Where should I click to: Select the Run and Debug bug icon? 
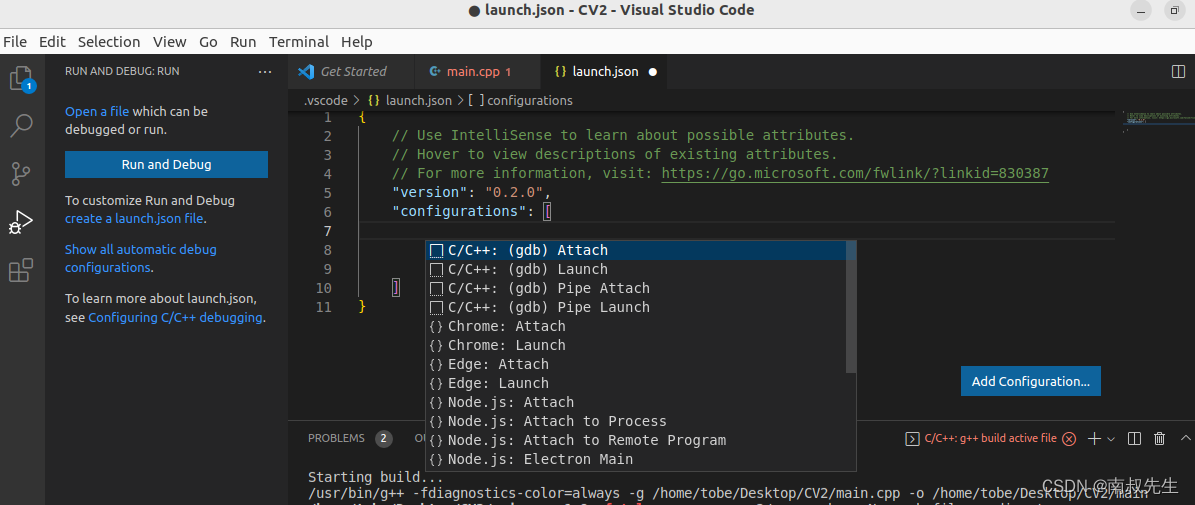21,222
